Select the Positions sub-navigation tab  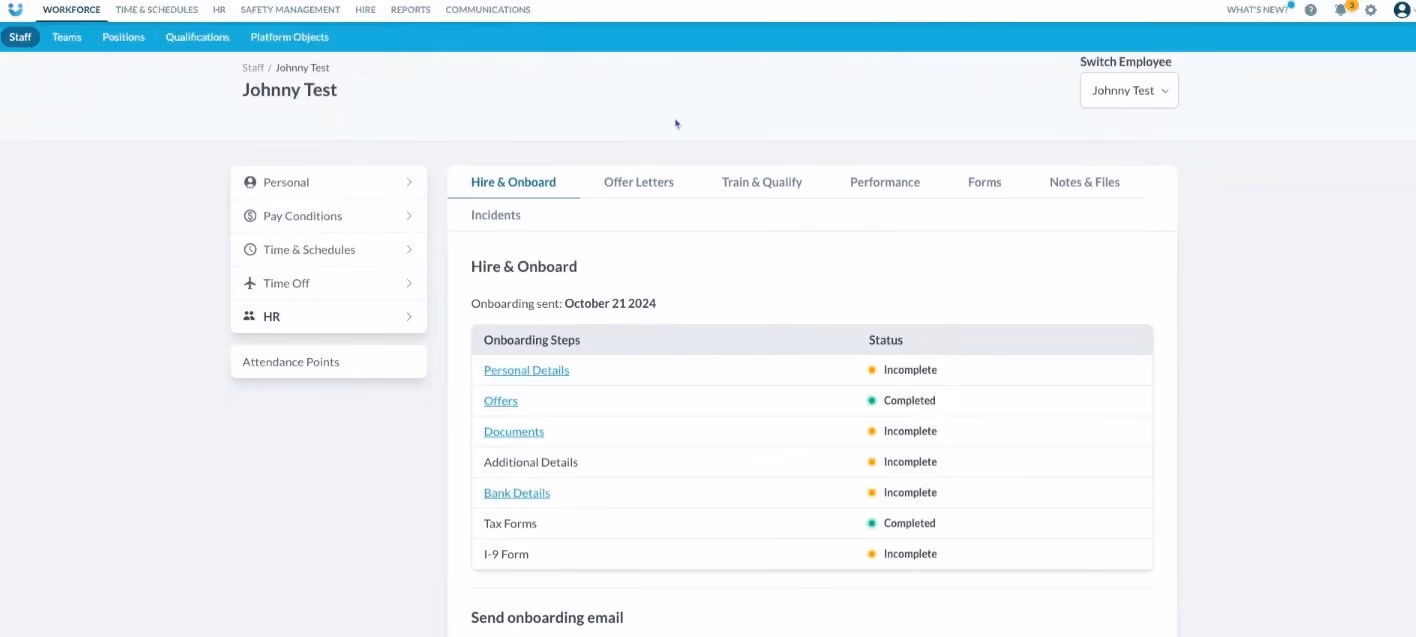tap(124, 37)
